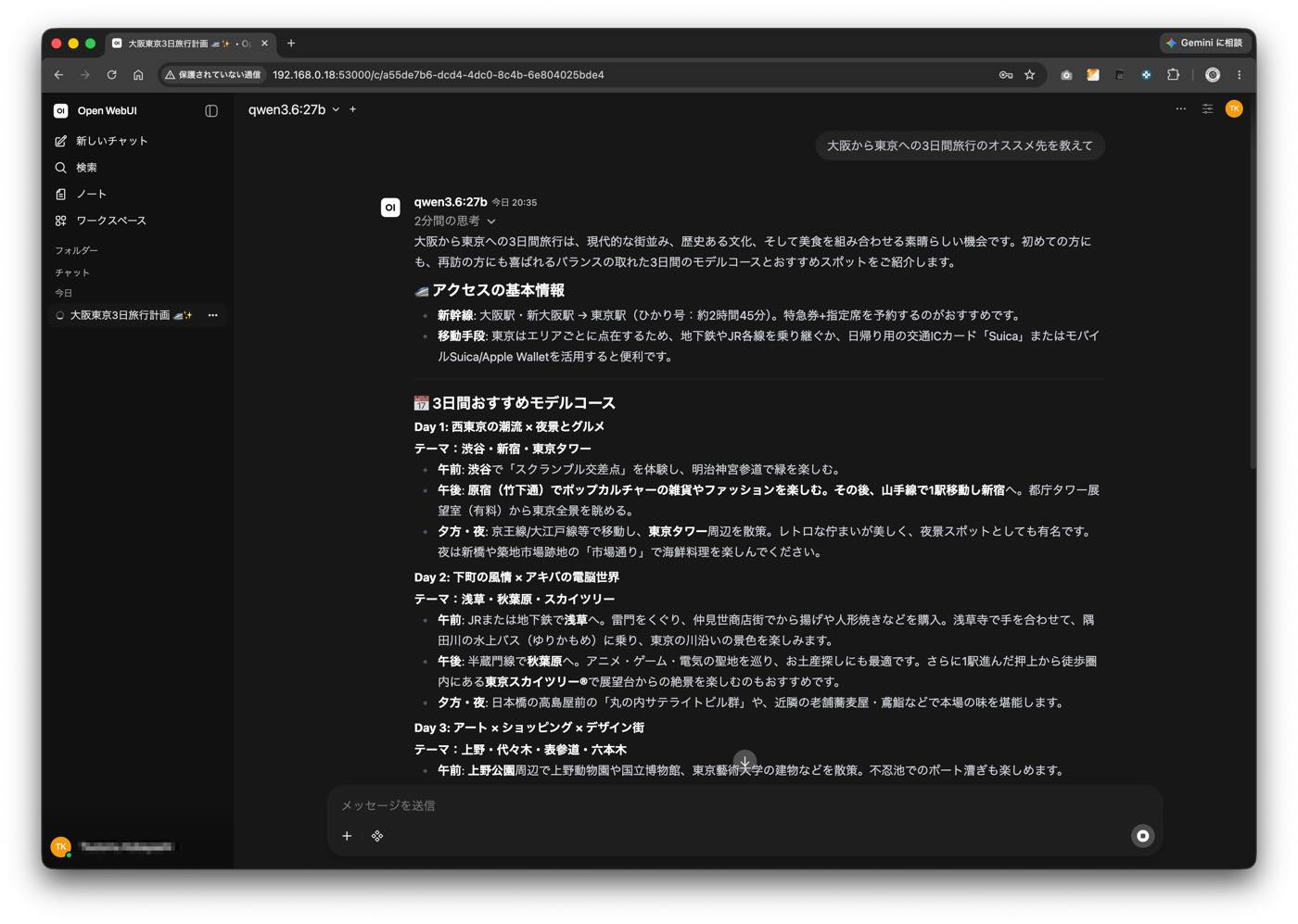Viewport: 1298px width, 924px height.
Task: Stop the response generation button
Action: pos(1142,836)
